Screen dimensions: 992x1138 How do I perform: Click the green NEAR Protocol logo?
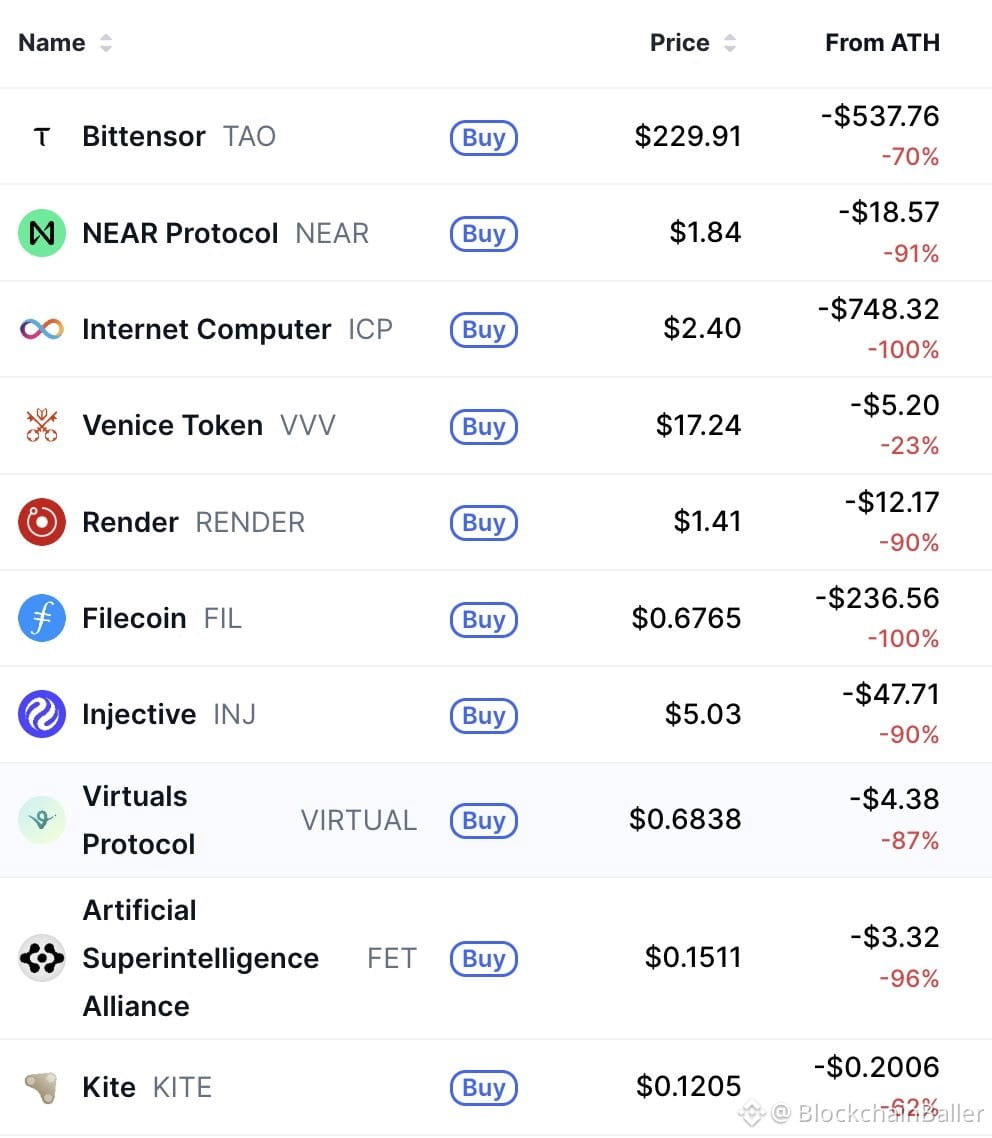(x=42, y=233)
